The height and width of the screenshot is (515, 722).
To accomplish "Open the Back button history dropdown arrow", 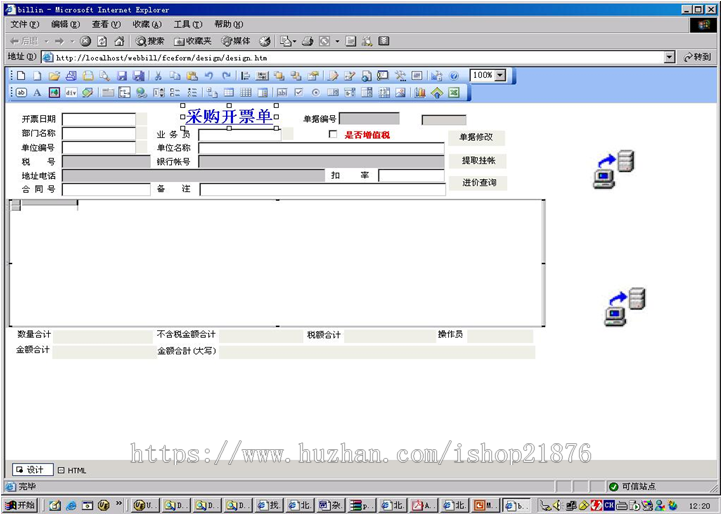I will (x=47, y=41).
